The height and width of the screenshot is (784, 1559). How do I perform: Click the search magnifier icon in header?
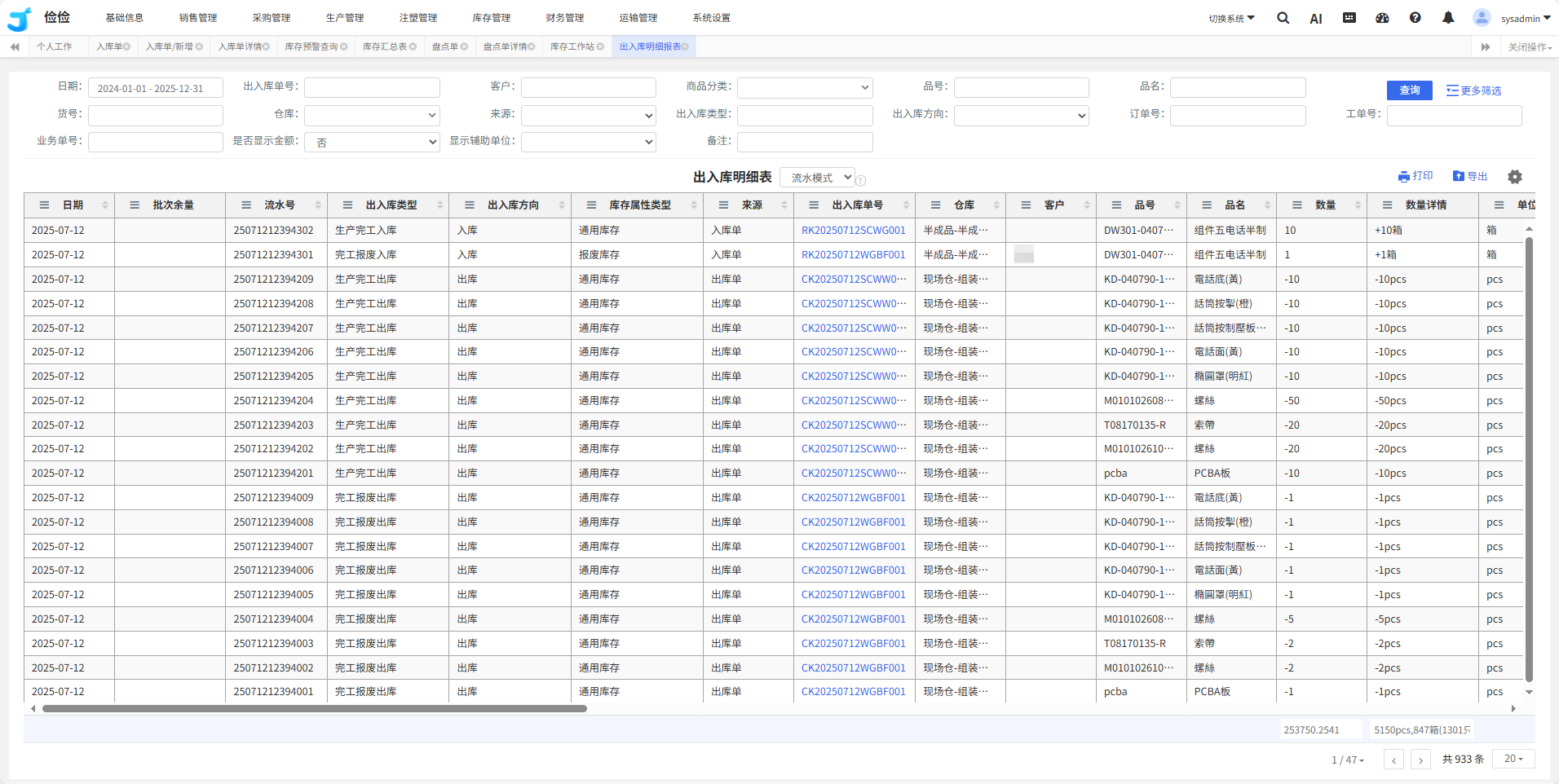1283,18
